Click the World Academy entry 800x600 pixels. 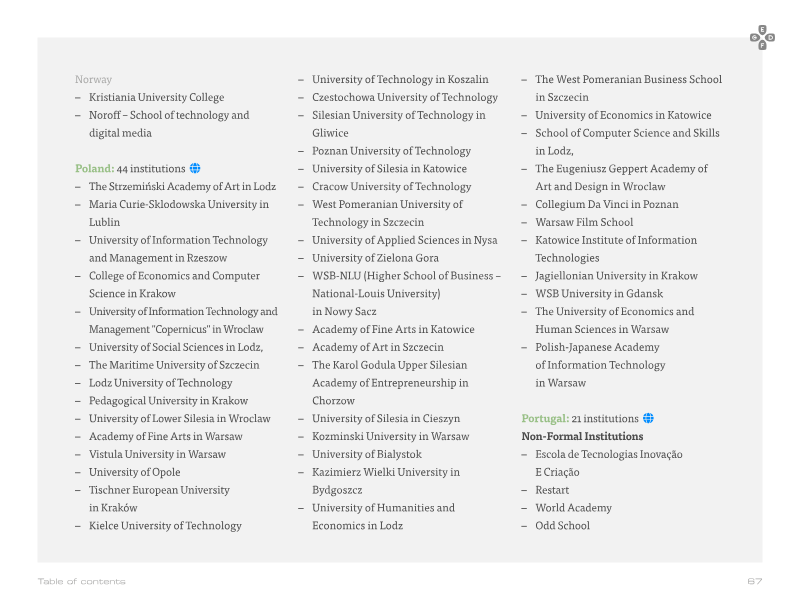coord(573,508)
